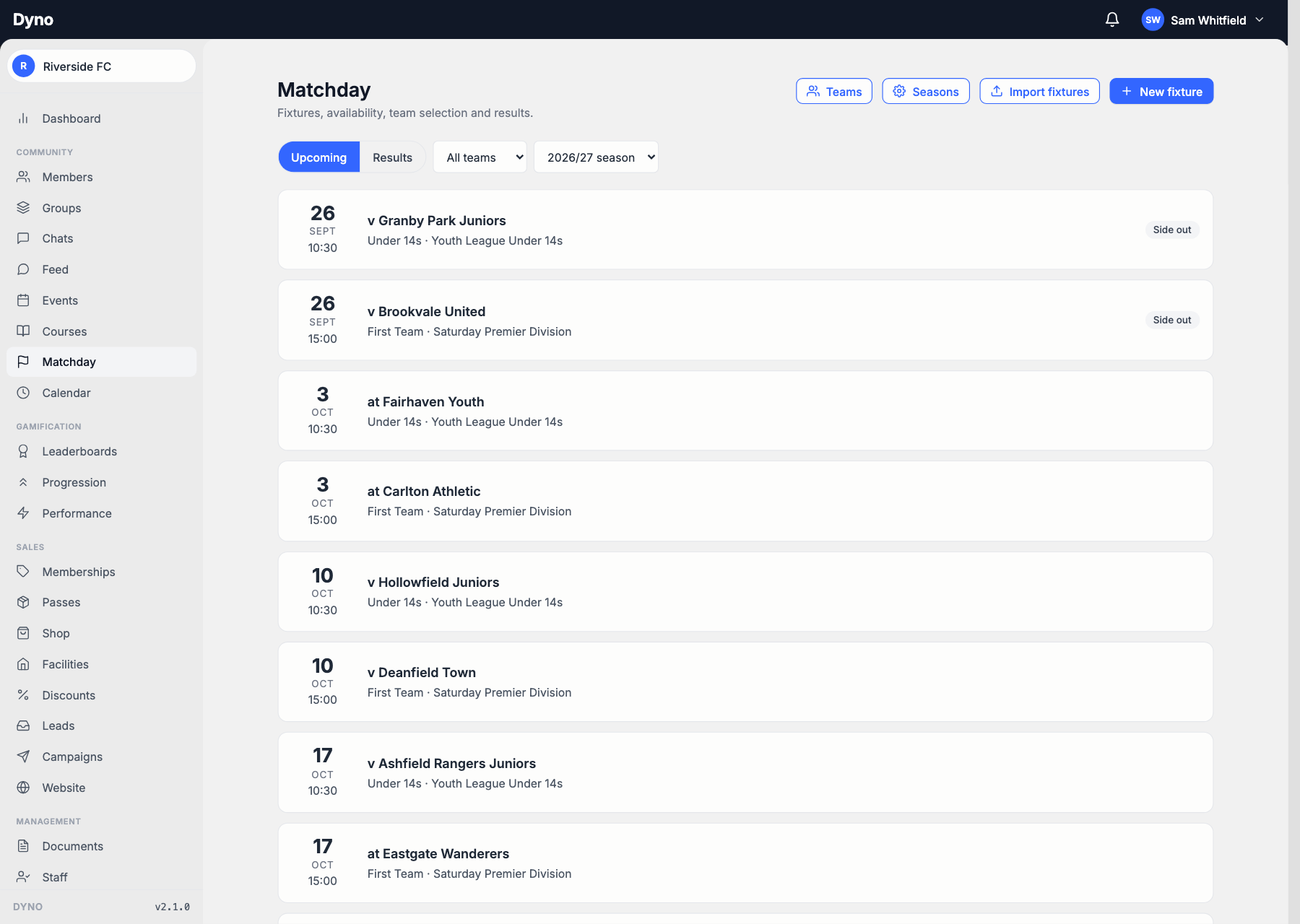Click the Progression chevrons icon
The width and height of the screenshot is (1300, 924).
[x=23, y=482]
